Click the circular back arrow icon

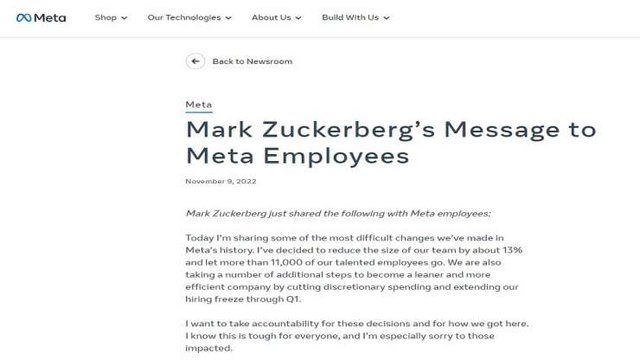195,61
